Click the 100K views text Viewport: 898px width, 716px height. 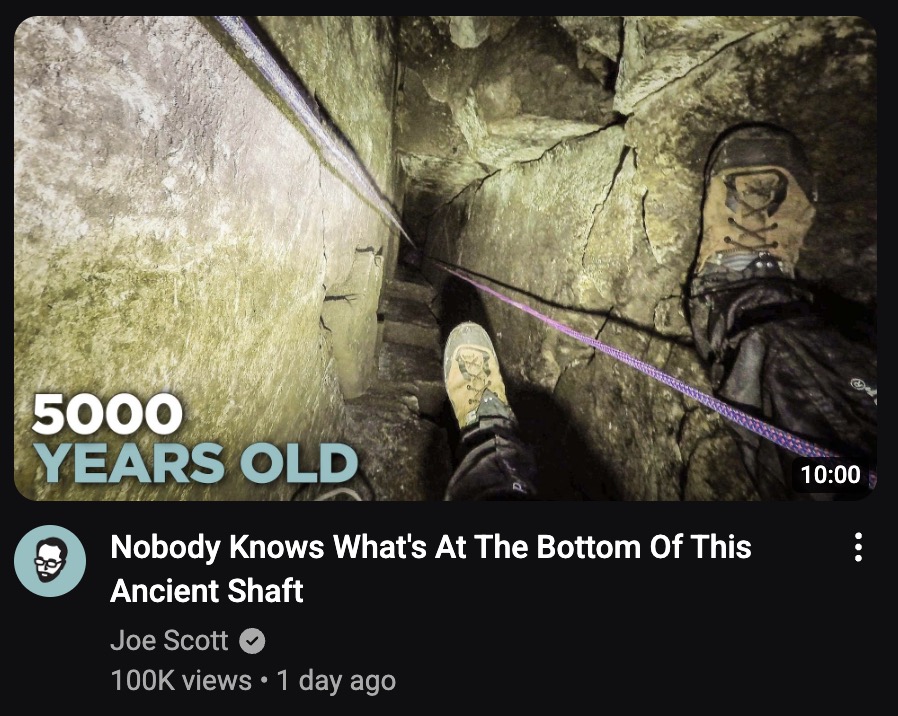[x=181, y=680]
